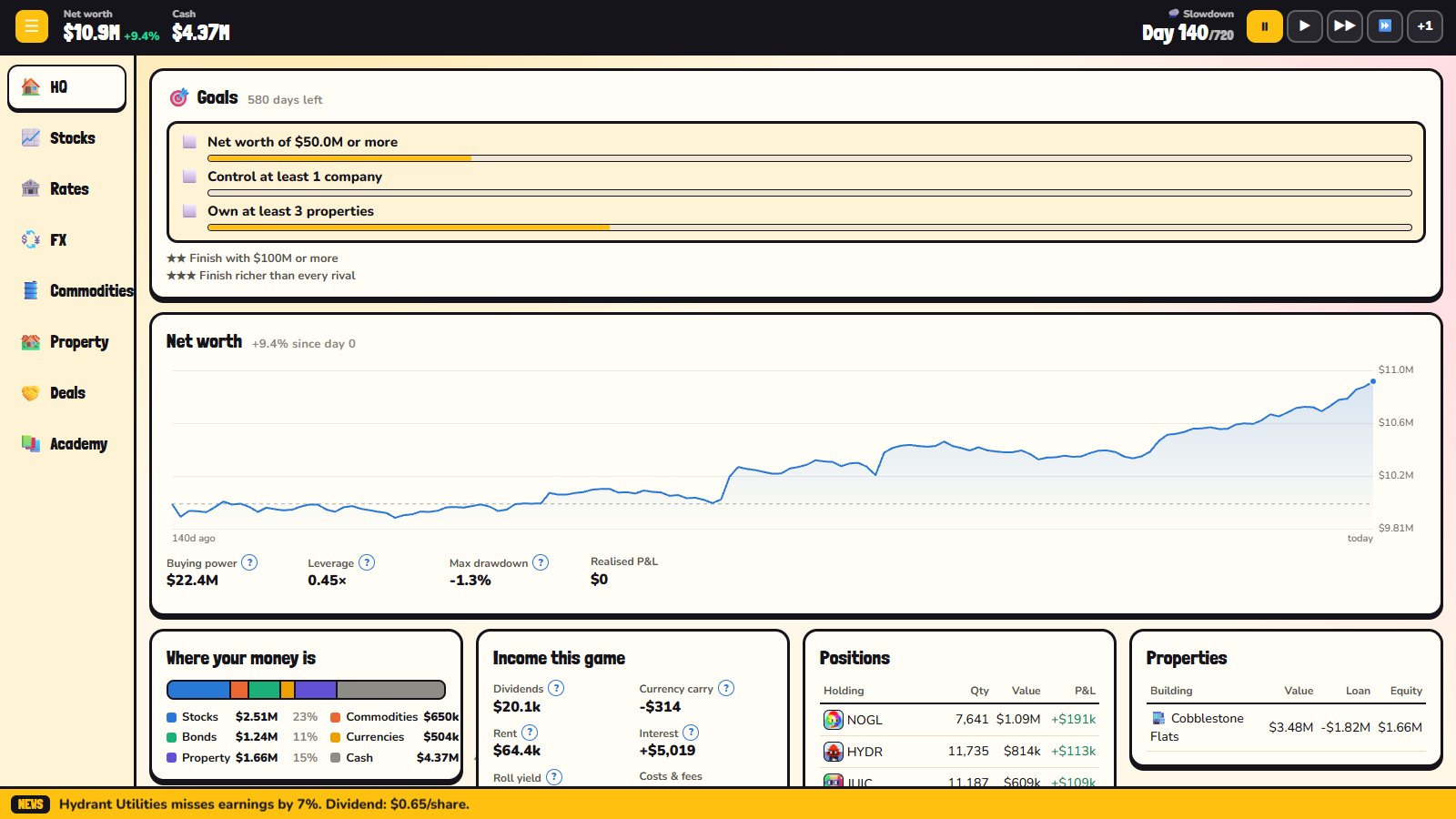Click the Control company progress bar
Viewport: 1456px width, 819px height.
pos(810,193)
